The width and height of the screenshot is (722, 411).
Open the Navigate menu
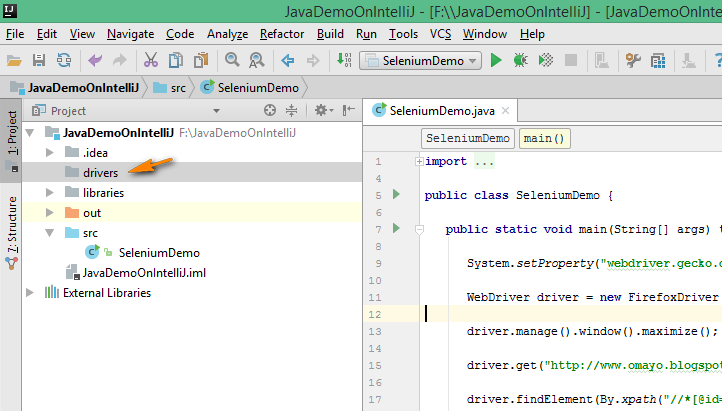coord(130,34)
